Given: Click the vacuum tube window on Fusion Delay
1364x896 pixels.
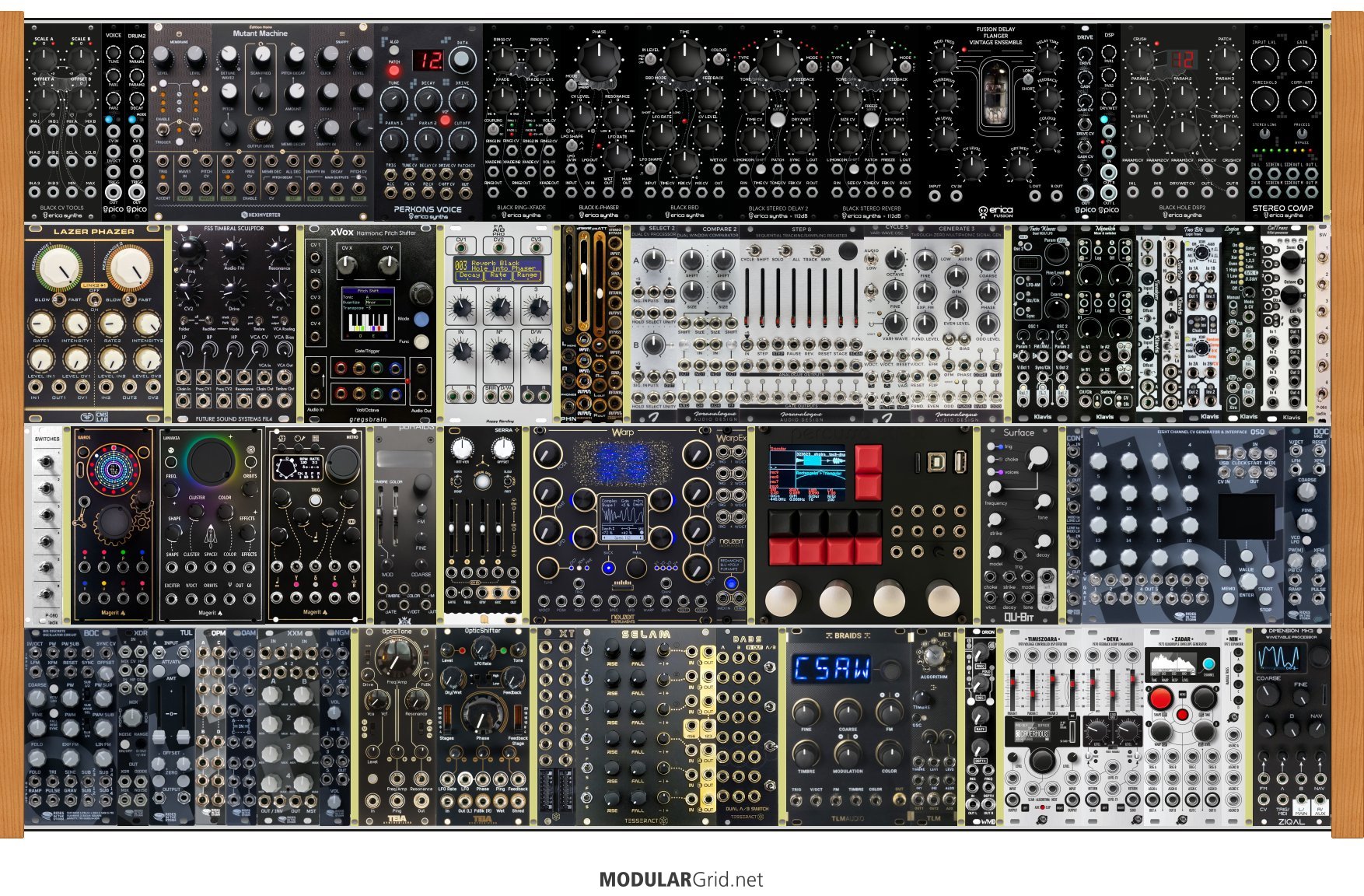Looking at the screenshot, I should (995, 94).
